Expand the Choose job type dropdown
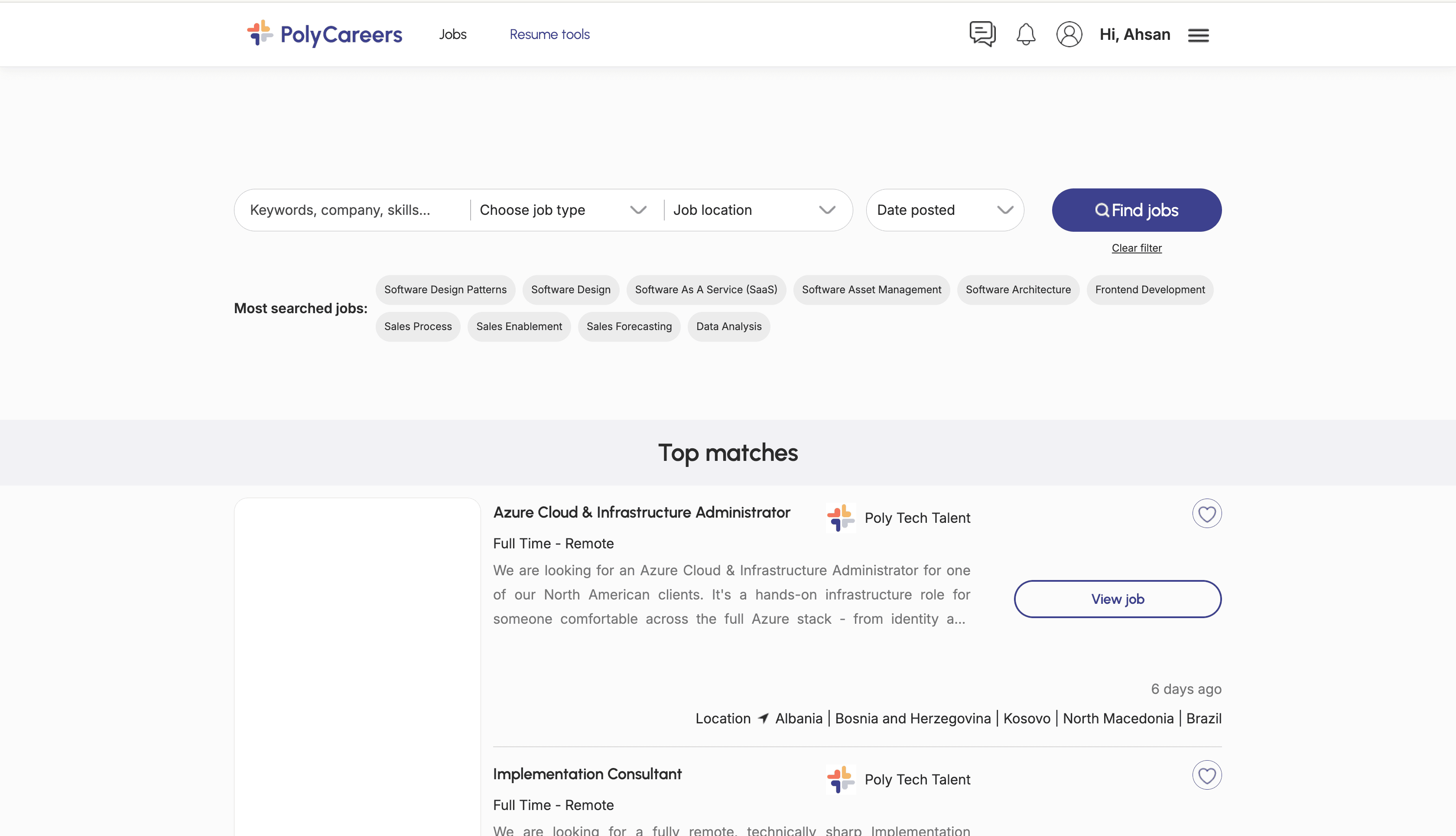This screenshot has width=1456, height=836. 563,210
